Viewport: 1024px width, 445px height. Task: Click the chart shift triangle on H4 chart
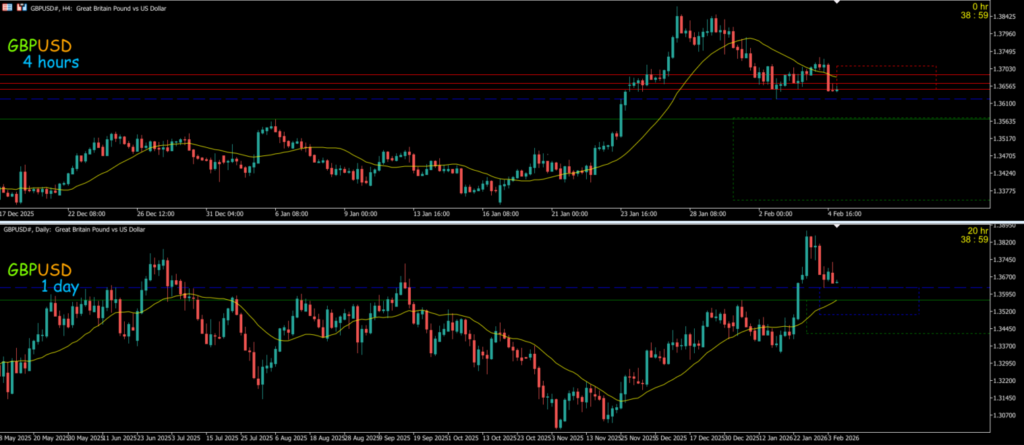tap(838, 3)
